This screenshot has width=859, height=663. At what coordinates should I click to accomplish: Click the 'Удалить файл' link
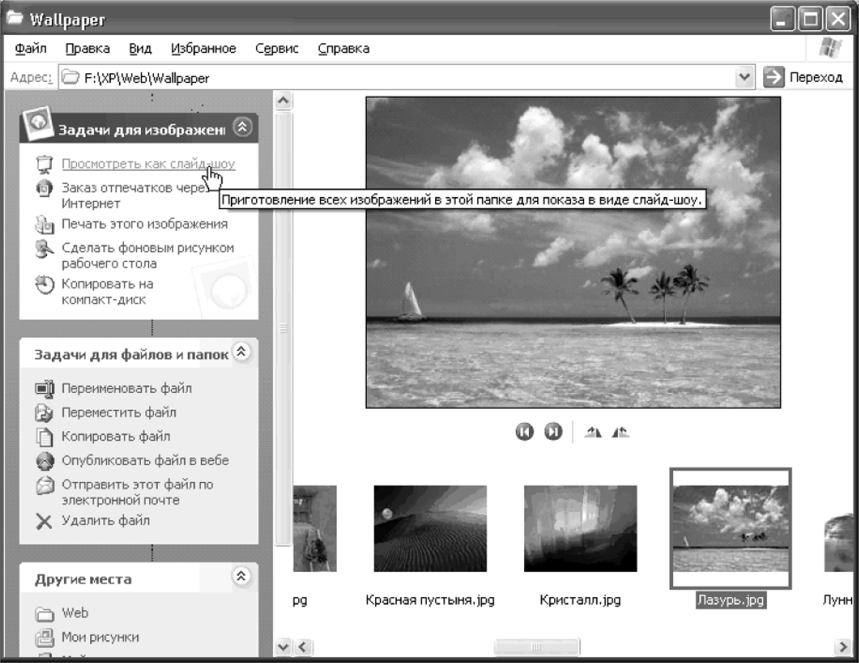coord(105,521)
